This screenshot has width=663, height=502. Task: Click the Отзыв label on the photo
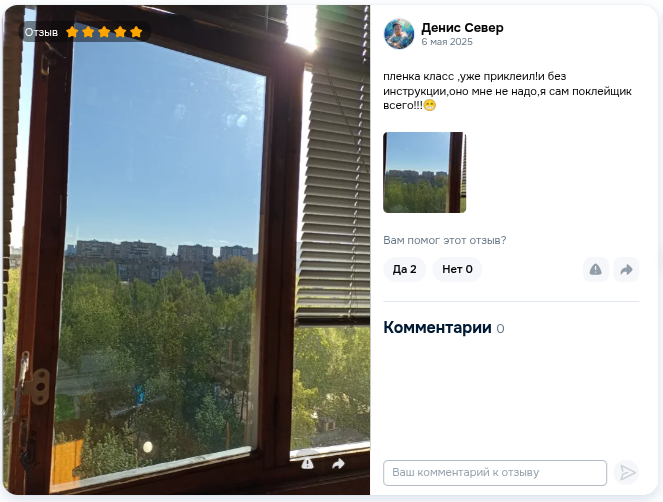point(41,33)
